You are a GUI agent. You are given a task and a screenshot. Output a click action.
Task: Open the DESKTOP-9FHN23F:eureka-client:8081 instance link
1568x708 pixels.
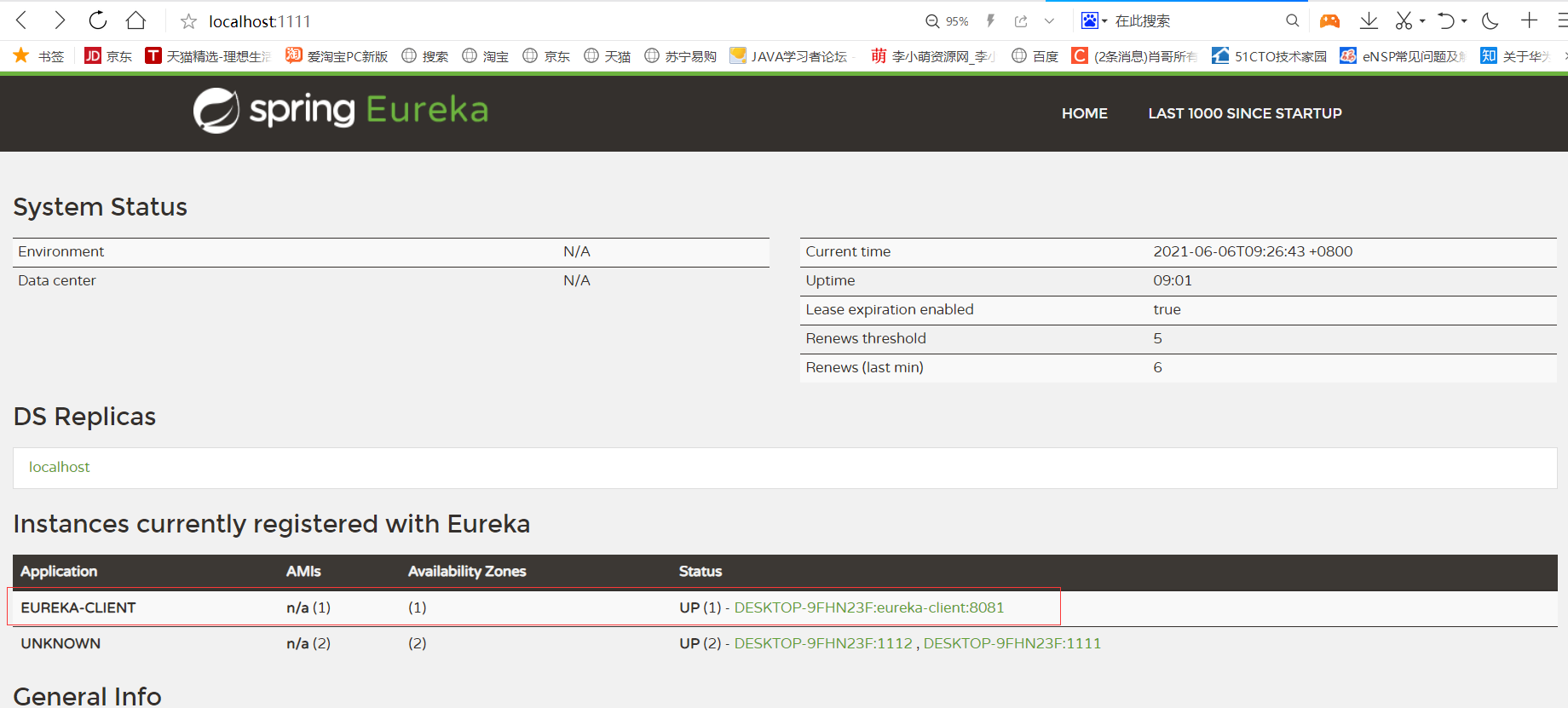tap(869, 607)
